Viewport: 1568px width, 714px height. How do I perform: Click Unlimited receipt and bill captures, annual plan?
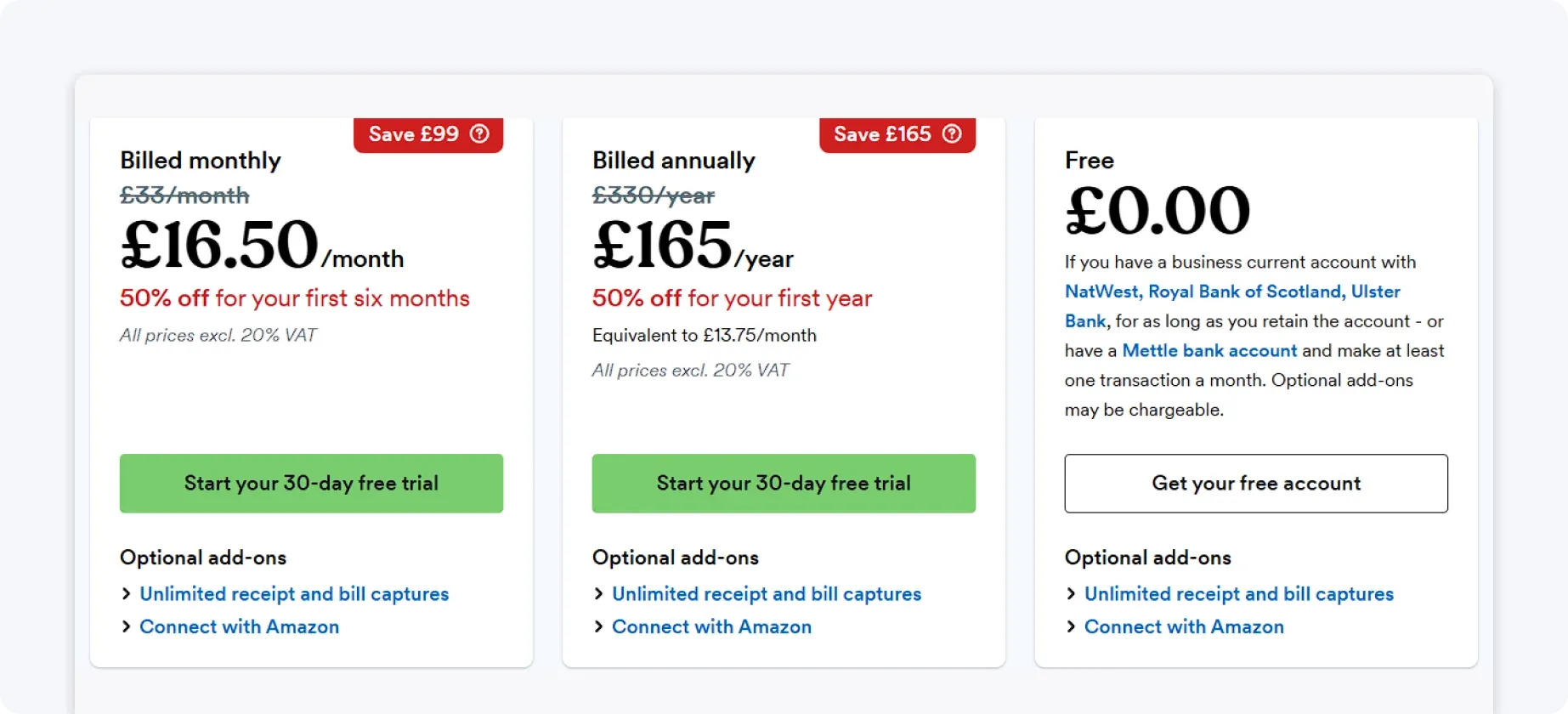766,593
